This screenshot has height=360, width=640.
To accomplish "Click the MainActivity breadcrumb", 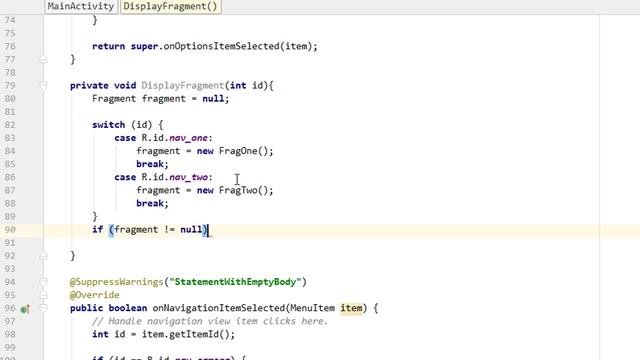I will (81, 7).
